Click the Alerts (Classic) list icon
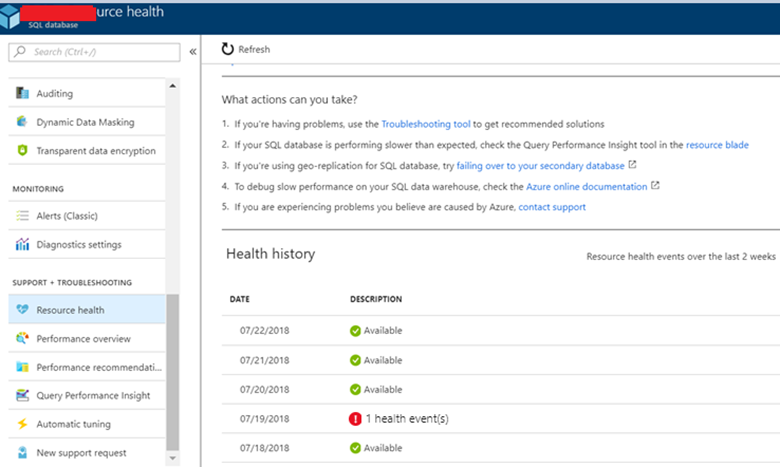 [x=22, y=215]
